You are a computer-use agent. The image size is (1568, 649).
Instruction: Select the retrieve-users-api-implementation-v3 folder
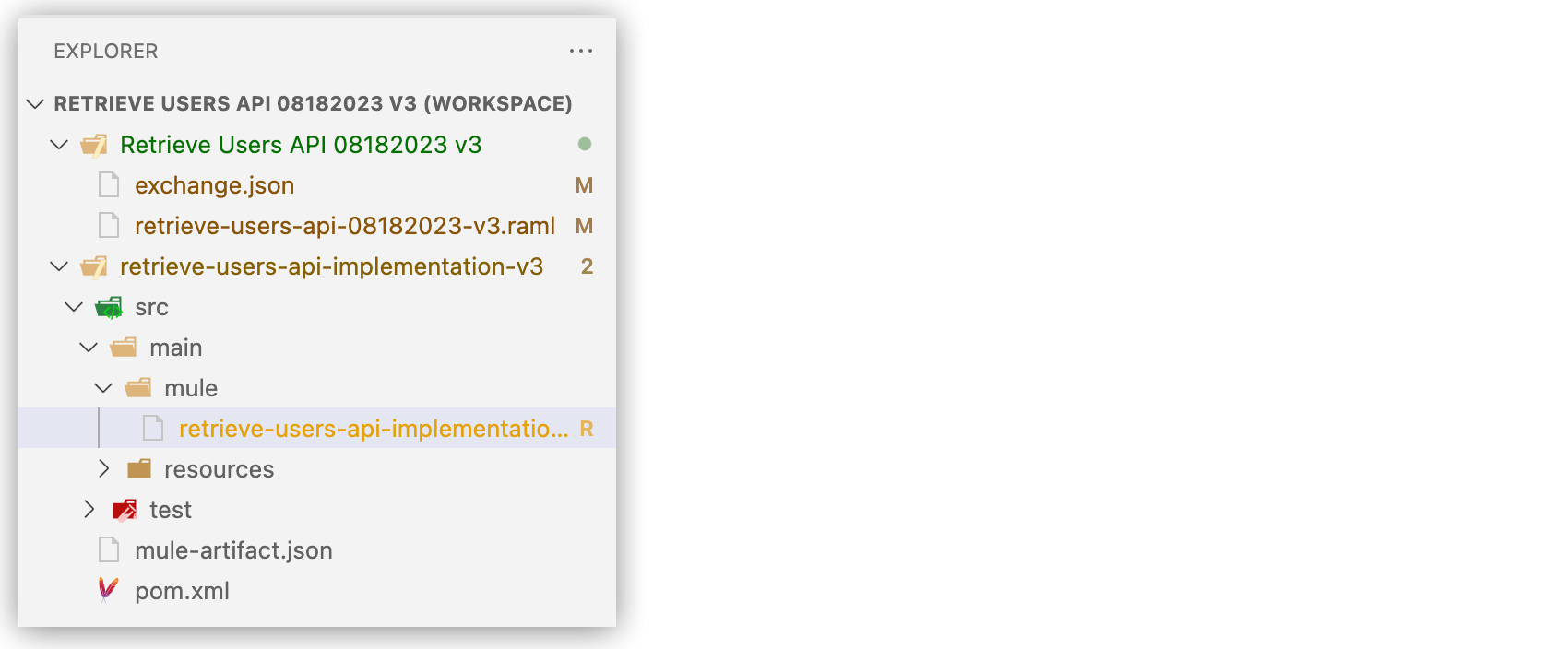(x=330, y=266)
